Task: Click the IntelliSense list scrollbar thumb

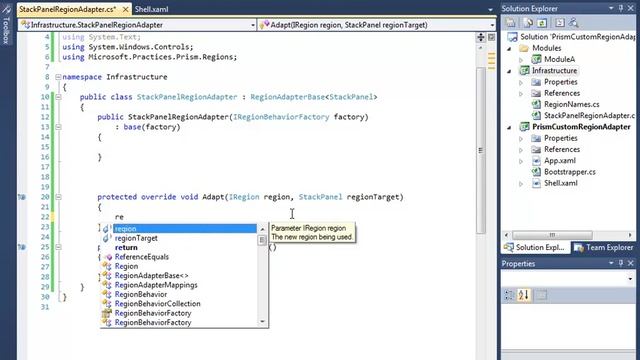Action: pyautogui.click(x=262, y=240)
